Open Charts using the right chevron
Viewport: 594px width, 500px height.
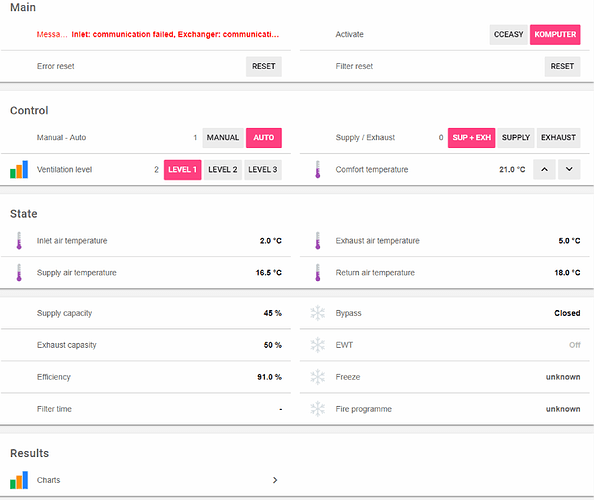pos(275,480)
